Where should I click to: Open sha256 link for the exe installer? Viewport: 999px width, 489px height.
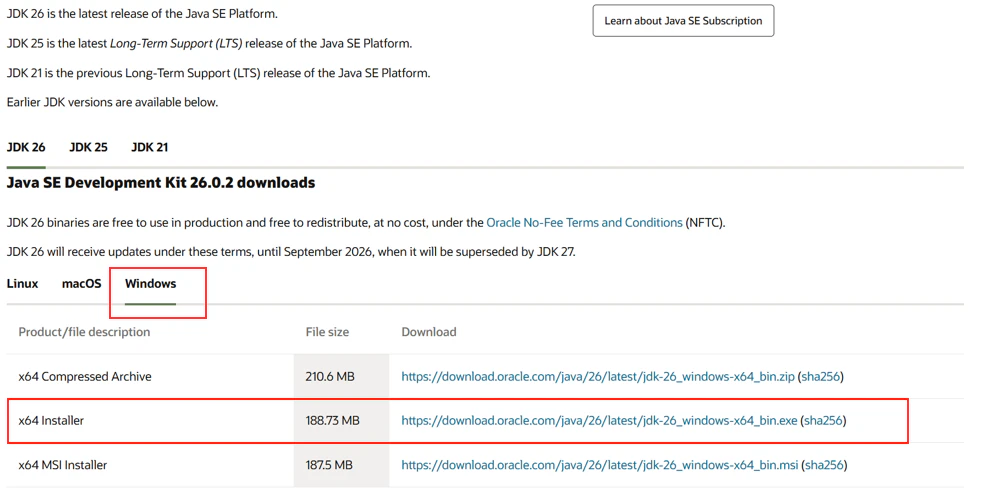823,420
